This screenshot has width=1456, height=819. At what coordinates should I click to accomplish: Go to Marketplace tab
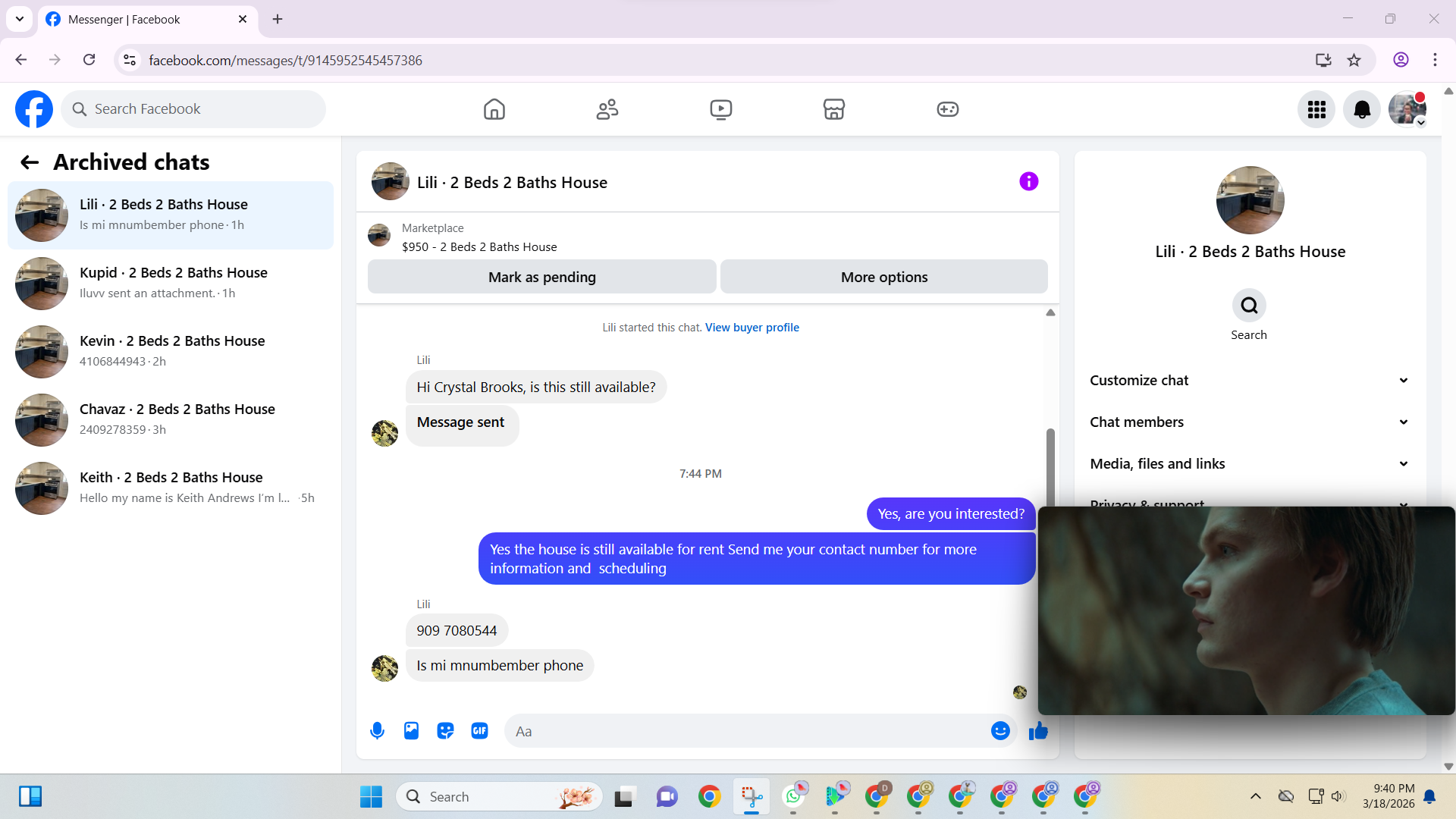click(833, 109)
